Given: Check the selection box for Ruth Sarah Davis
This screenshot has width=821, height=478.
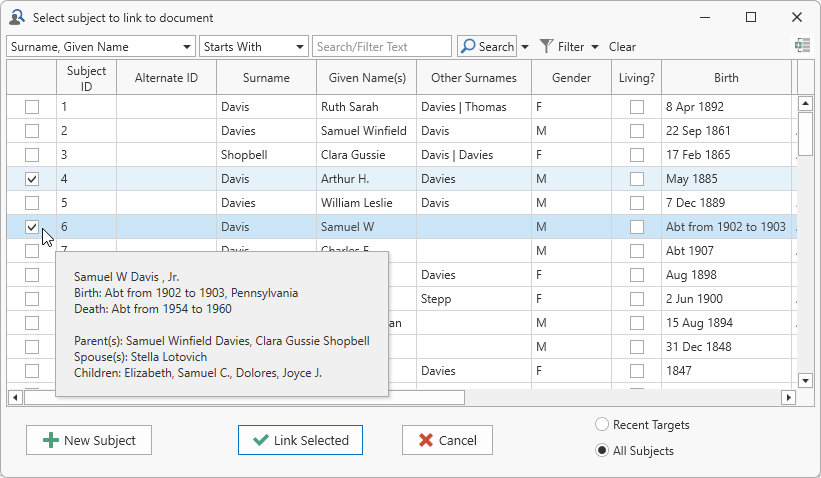Looking at the screenshot, I should pos(32,107).
